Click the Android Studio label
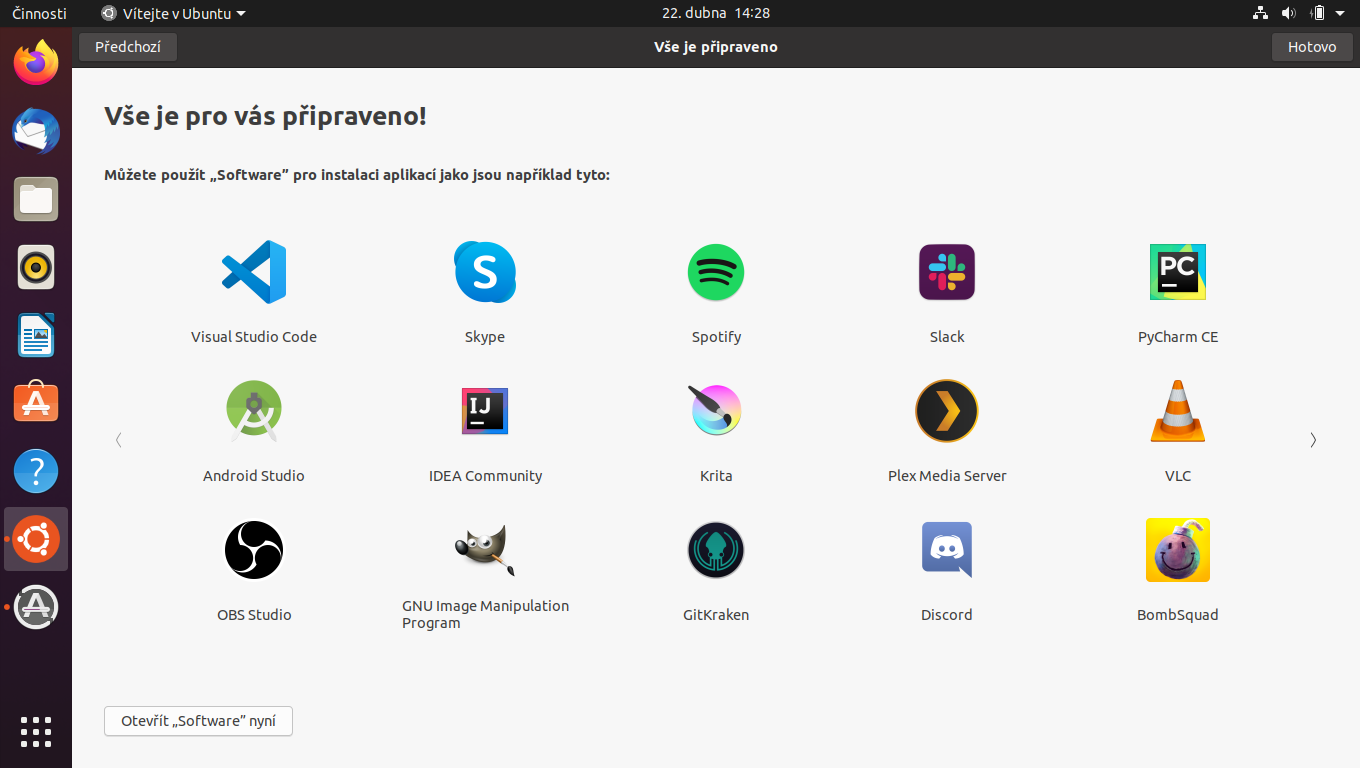Screen dimensions: 1360x768 coord(254,476)
